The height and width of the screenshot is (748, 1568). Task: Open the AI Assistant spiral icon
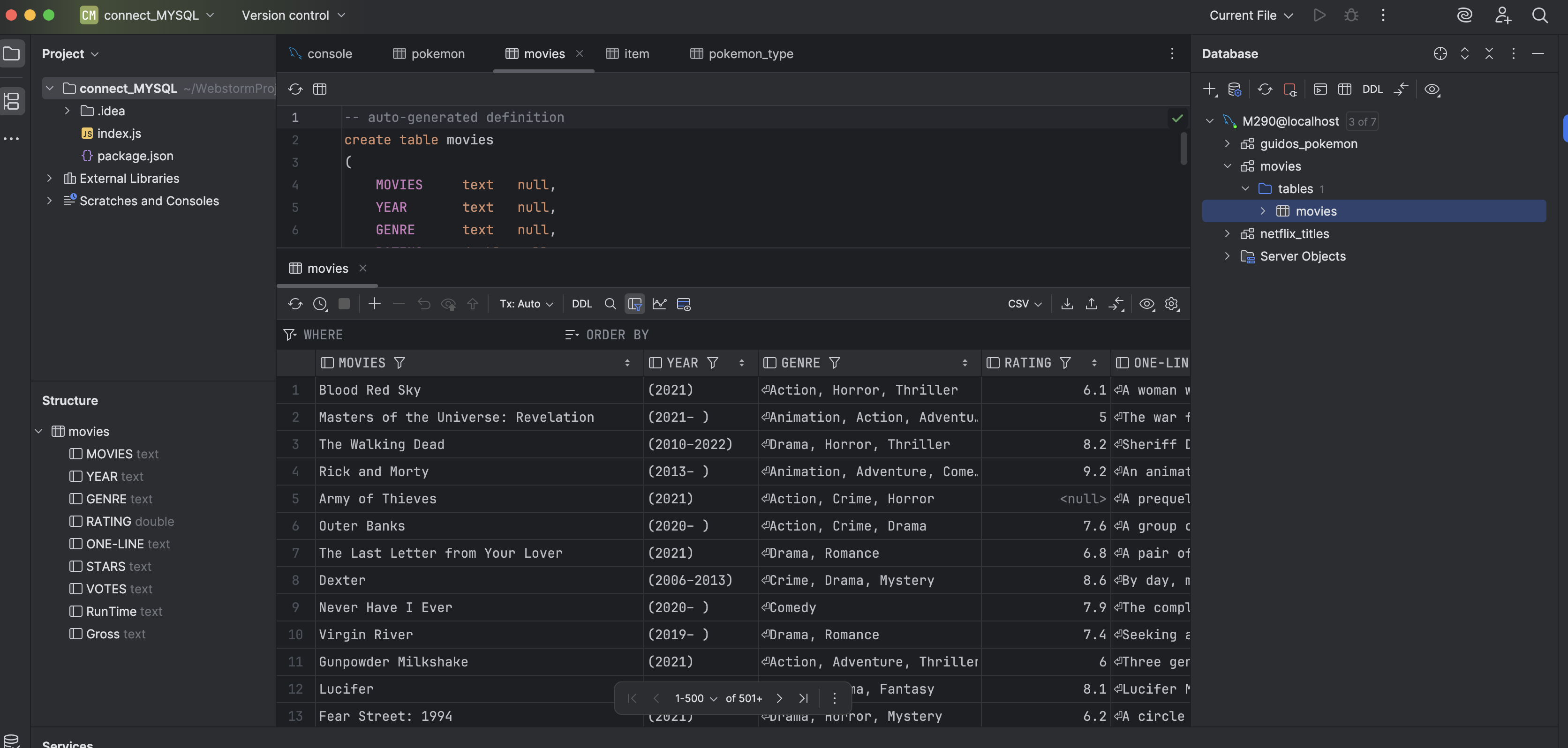(x=1464, y=15)
